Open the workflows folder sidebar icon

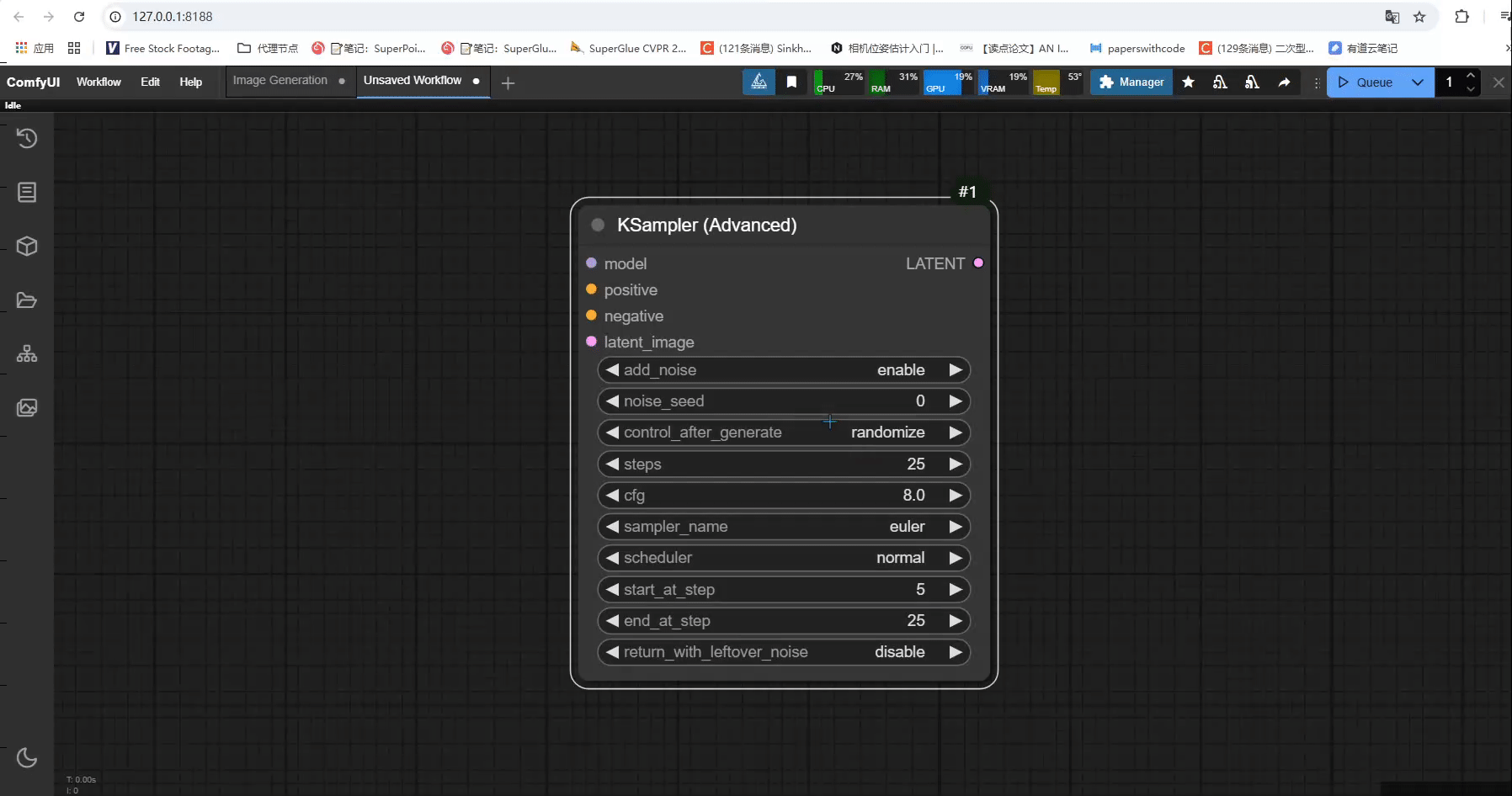click(27, 300)
